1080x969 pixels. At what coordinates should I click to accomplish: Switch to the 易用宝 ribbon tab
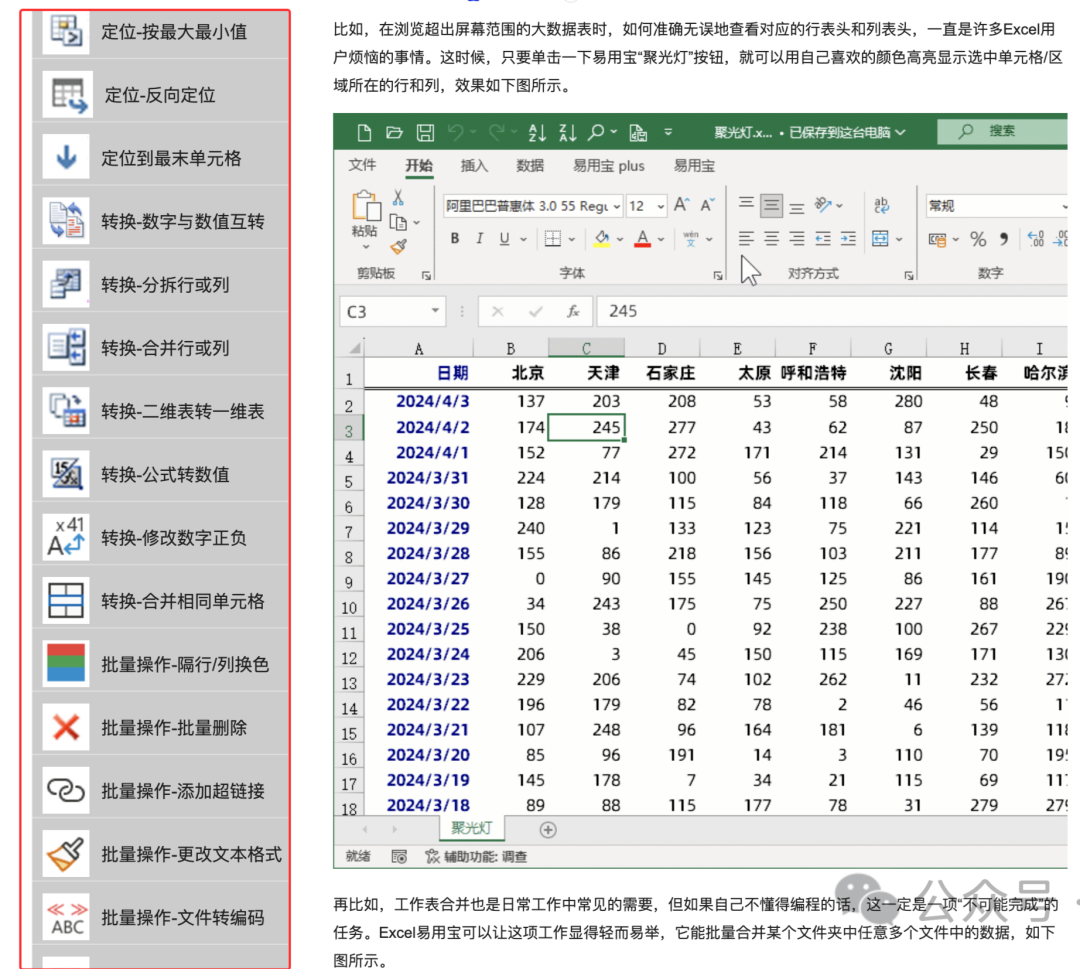694,165
